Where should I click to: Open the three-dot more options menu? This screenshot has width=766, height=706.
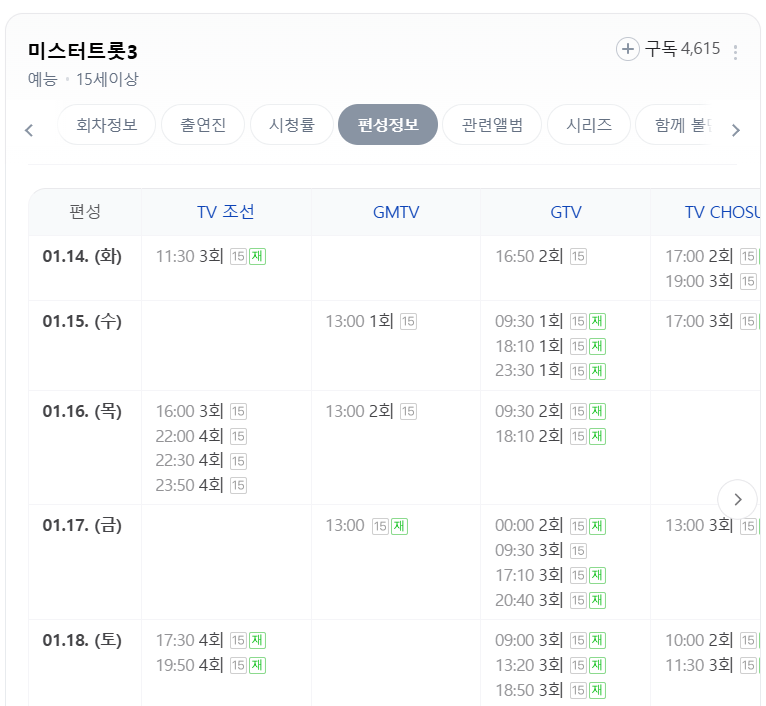735,52
